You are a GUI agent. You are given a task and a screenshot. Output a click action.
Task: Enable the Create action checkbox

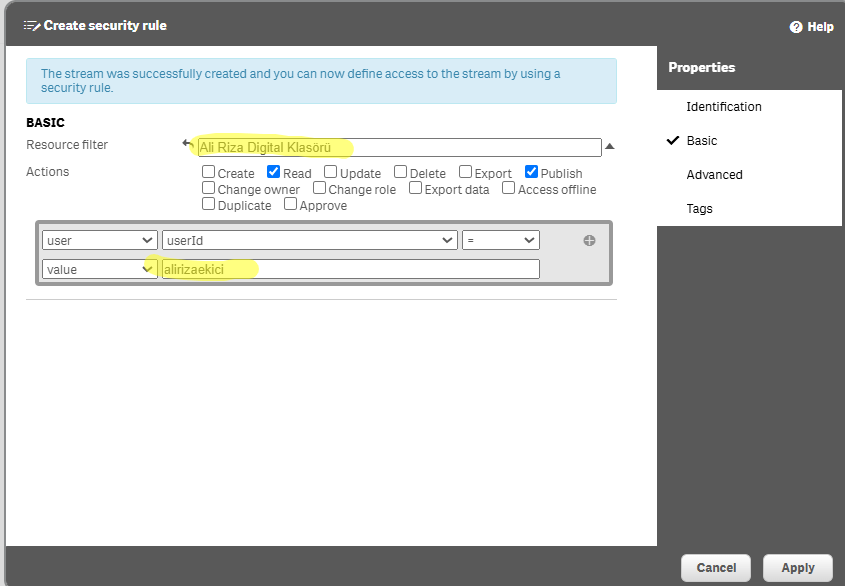click(209, 172)
